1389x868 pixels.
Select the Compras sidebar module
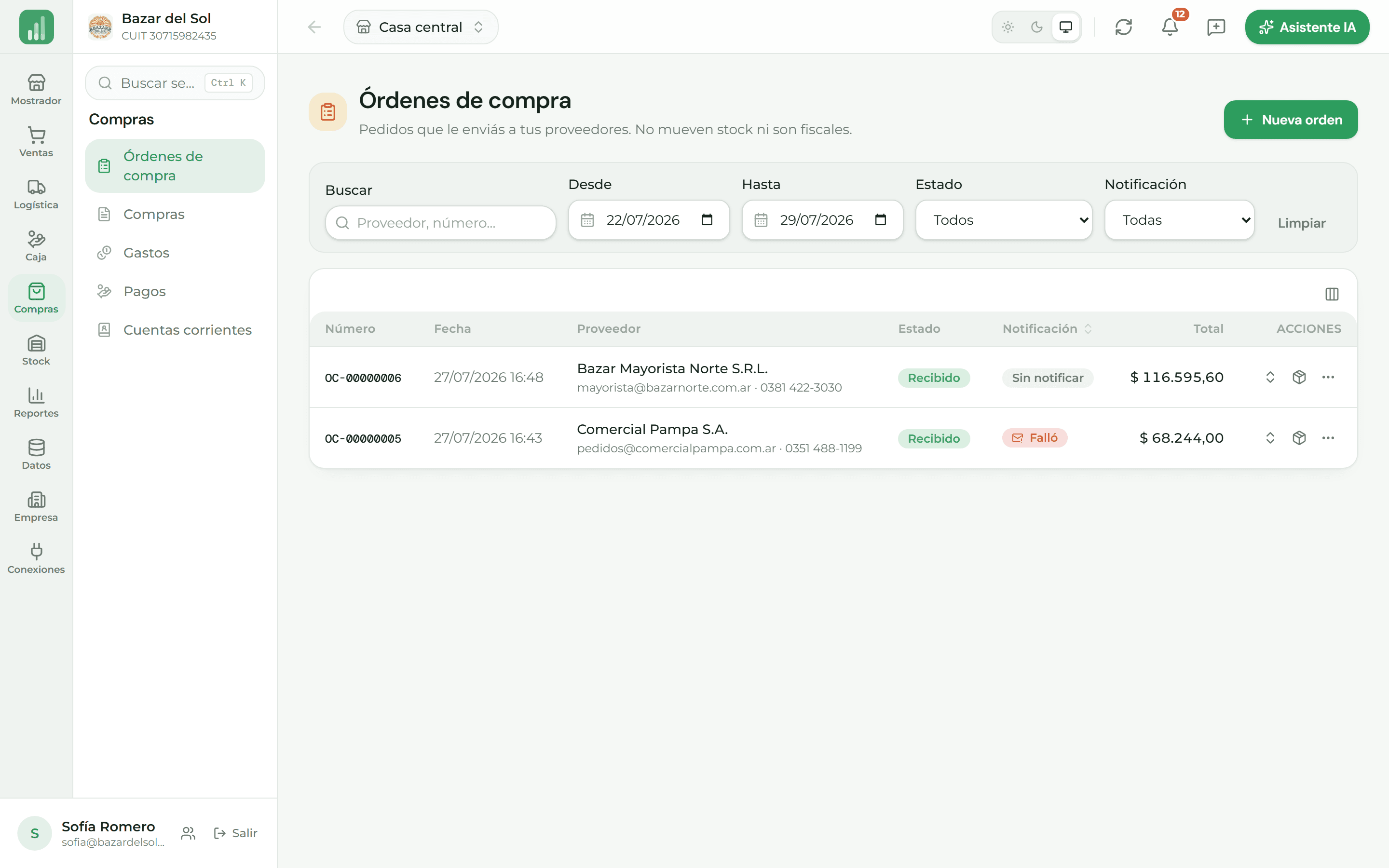coord(36,298)
